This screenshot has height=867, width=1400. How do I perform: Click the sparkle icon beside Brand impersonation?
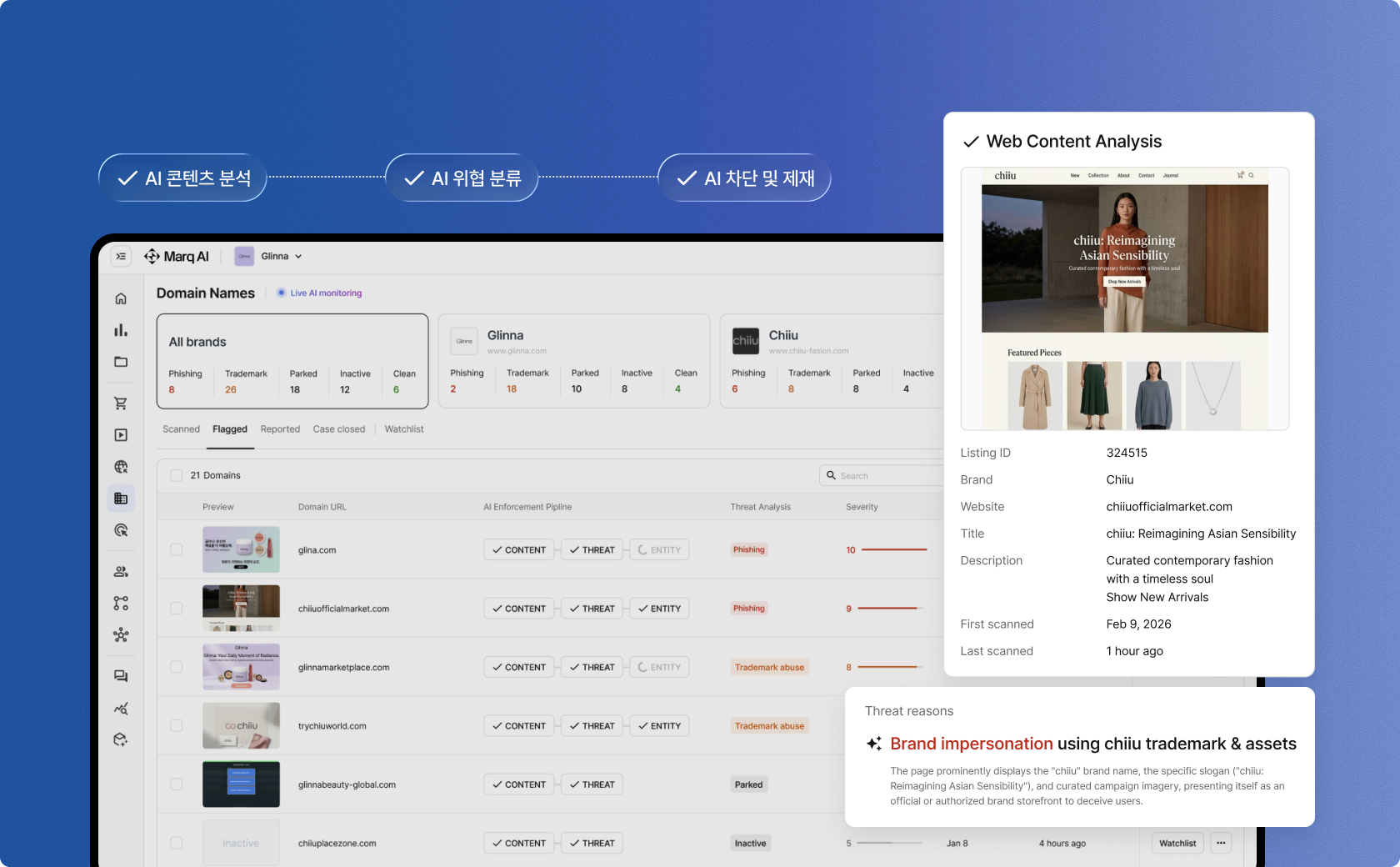click(874, 744)
